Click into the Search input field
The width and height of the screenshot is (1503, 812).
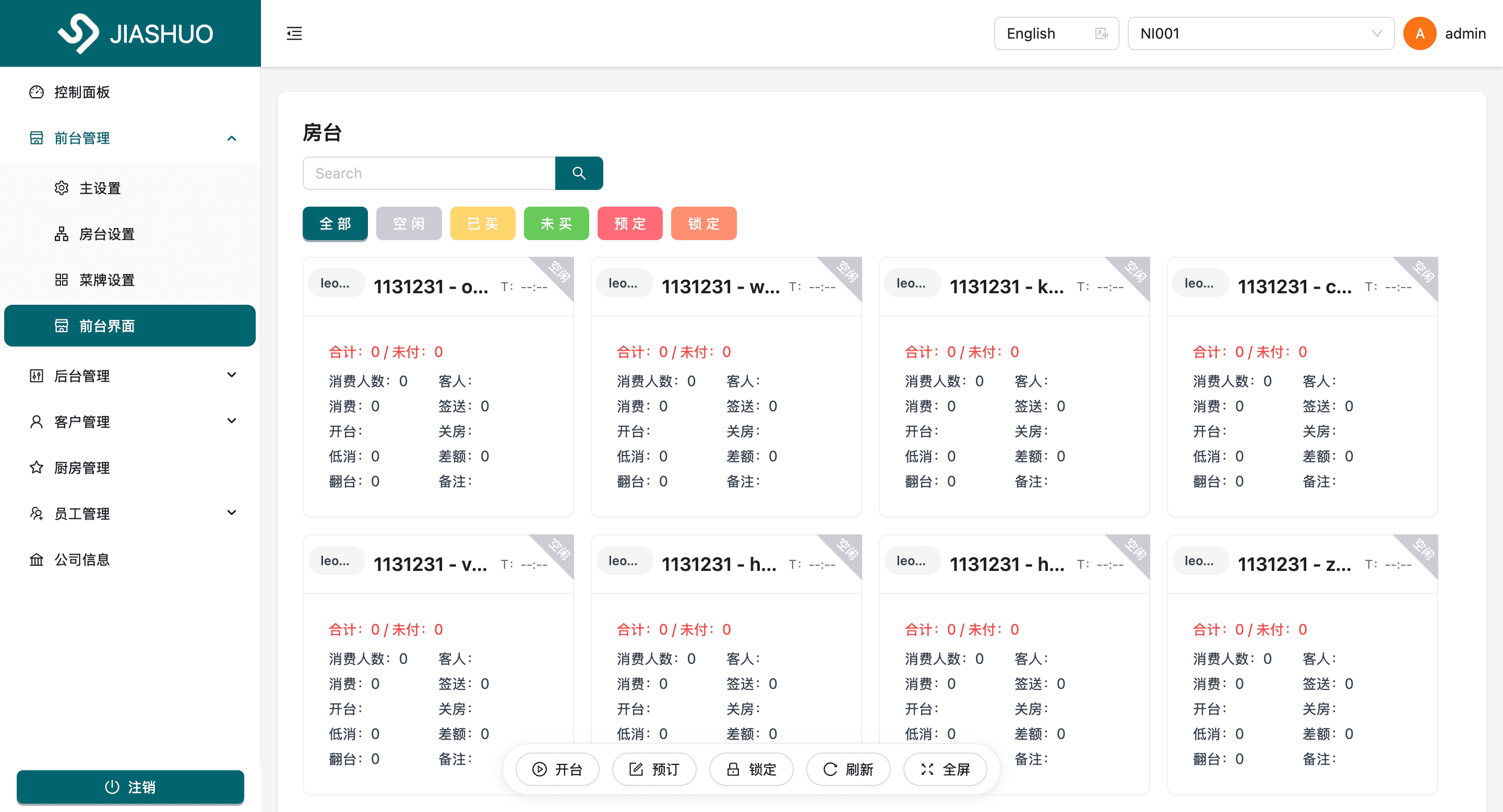pyautogui.click(x=429, y=173)
